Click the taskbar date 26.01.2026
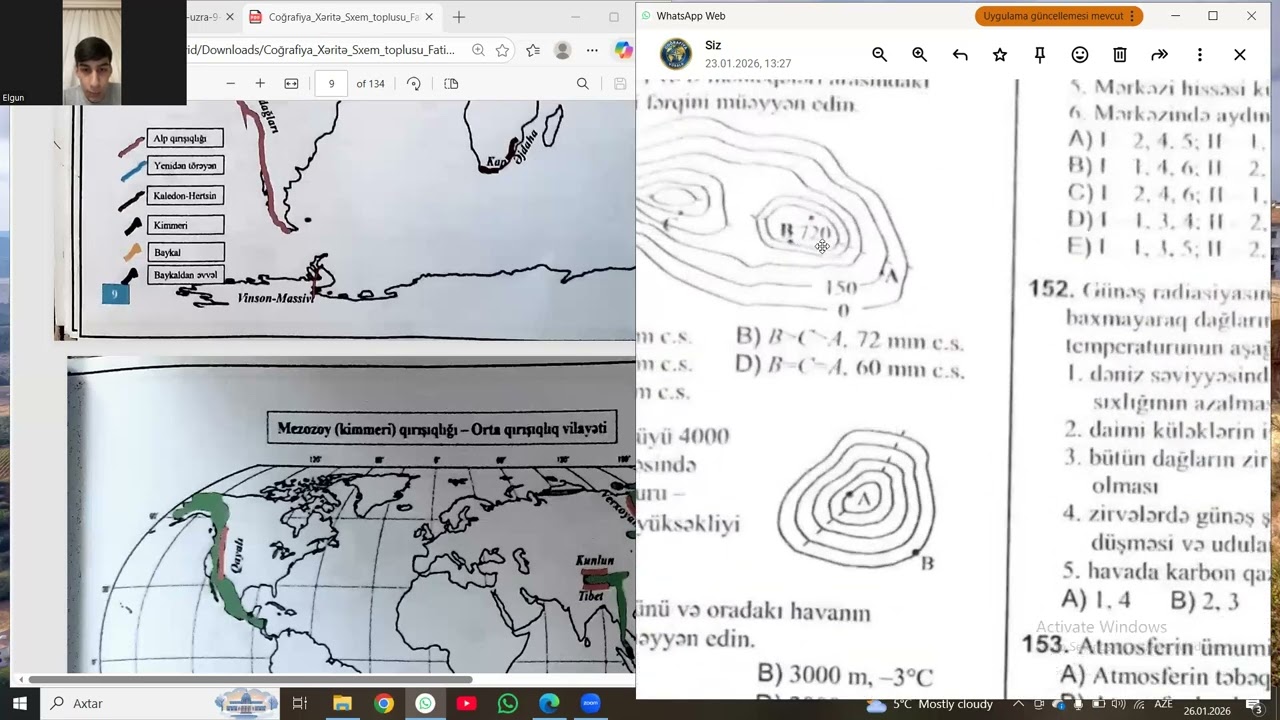The height and width of the screenshot is (720, 1280). pyautogui.click(x=1207, y=710)
